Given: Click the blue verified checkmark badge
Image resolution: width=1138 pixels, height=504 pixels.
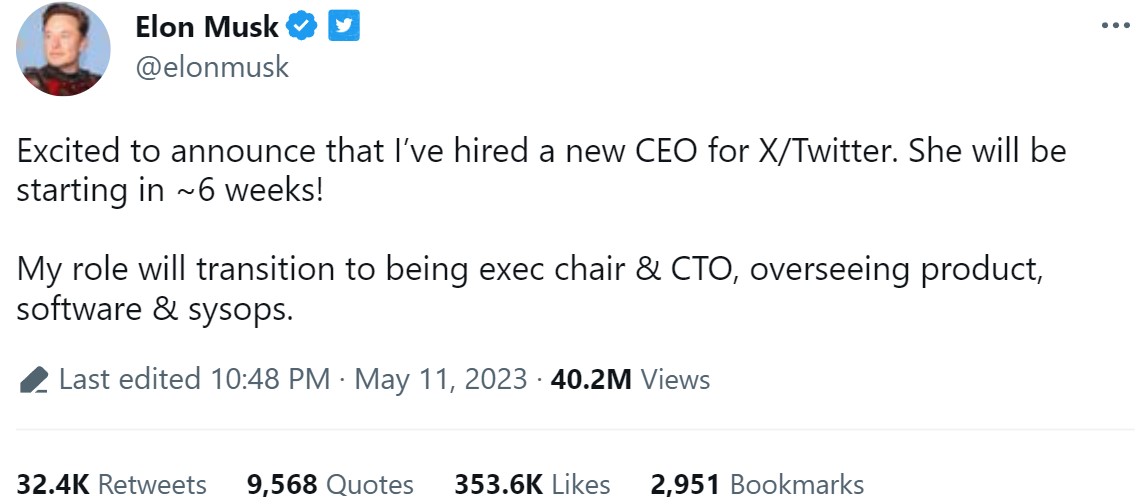Looking at the screenshot, I should [x=302, y=28].
